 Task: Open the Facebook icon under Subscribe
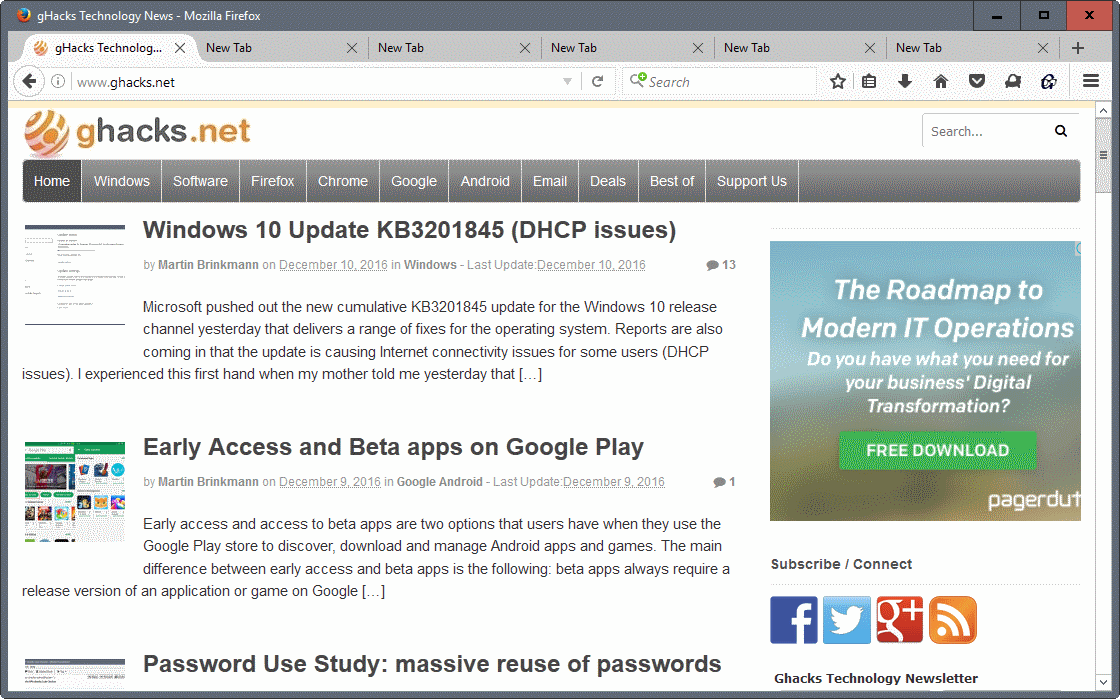794,620
